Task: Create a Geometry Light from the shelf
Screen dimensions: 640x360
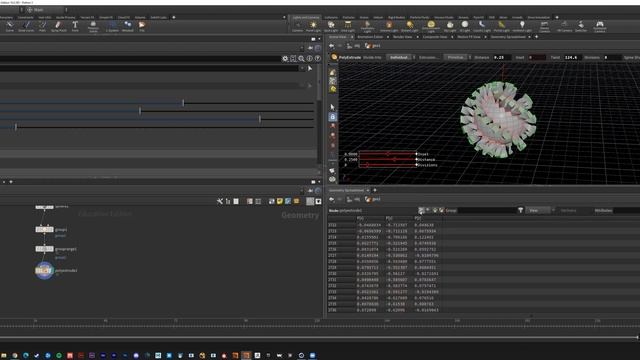Action: pos(367,27)
